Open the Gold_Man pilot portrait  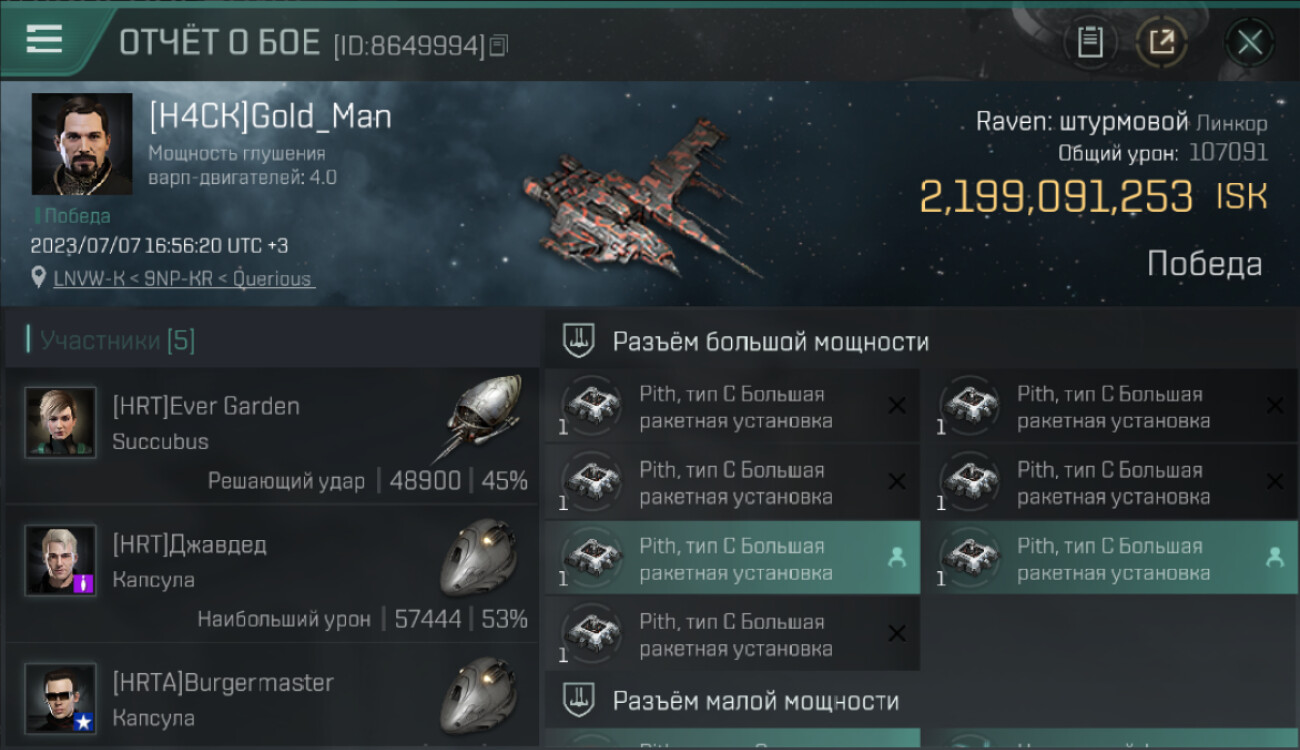(x=82, y=144)
